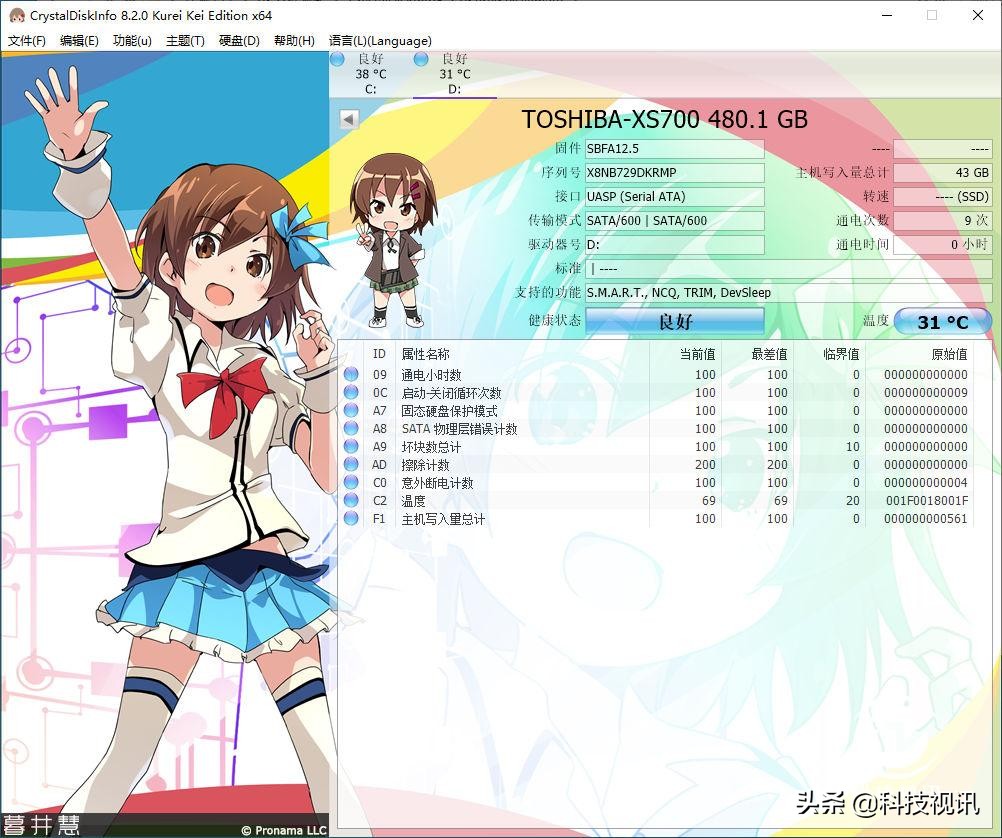This screenshot has height=838, width=1002.
Task: Open the 功能(u) menu
Action: [x=132, y=41]
